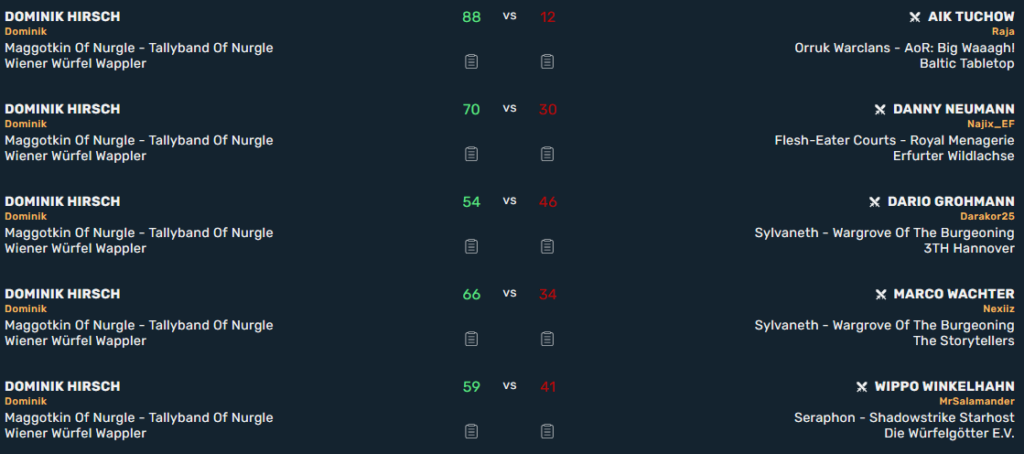Open Marco Wachter player profile
This screenshot has height=454, width=1024.
coord(954,294)
